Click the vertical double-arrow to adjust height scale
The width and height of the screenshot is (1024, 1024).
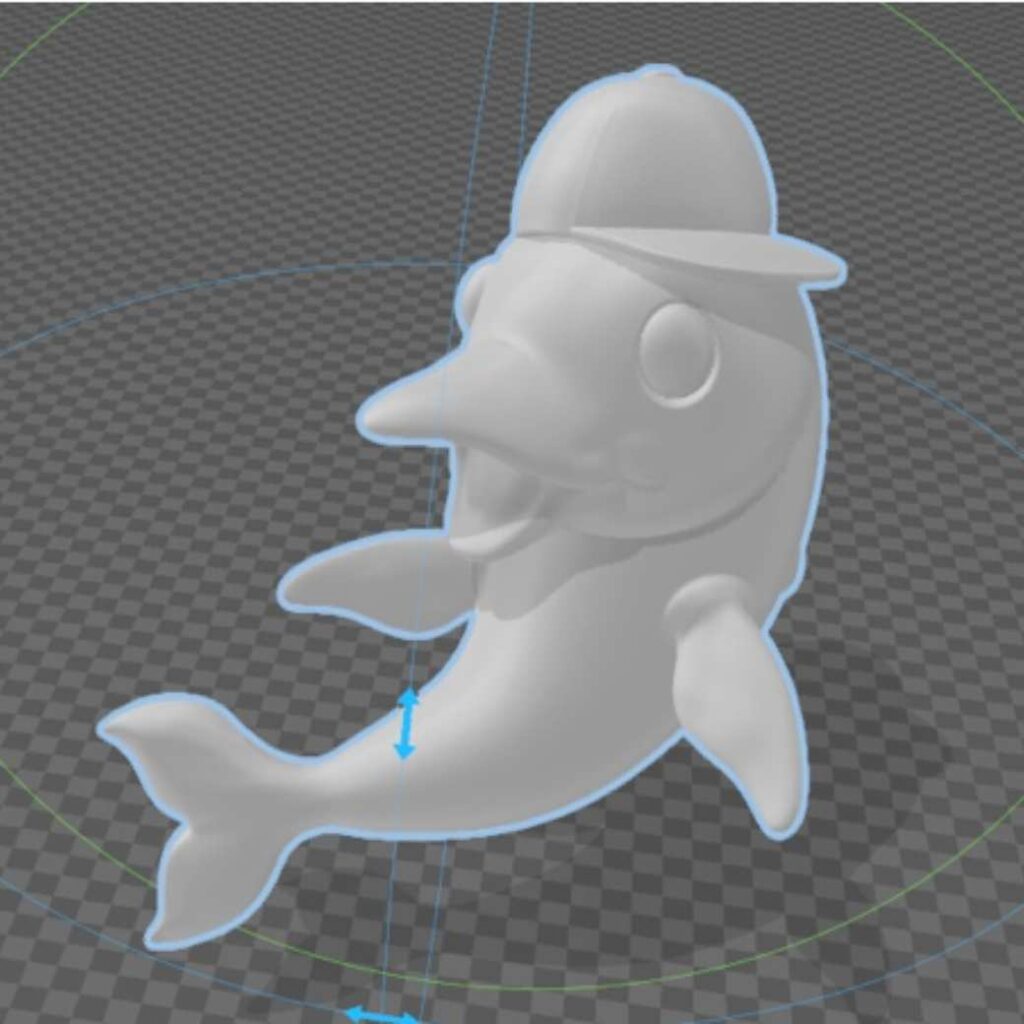tap(407, 722)
